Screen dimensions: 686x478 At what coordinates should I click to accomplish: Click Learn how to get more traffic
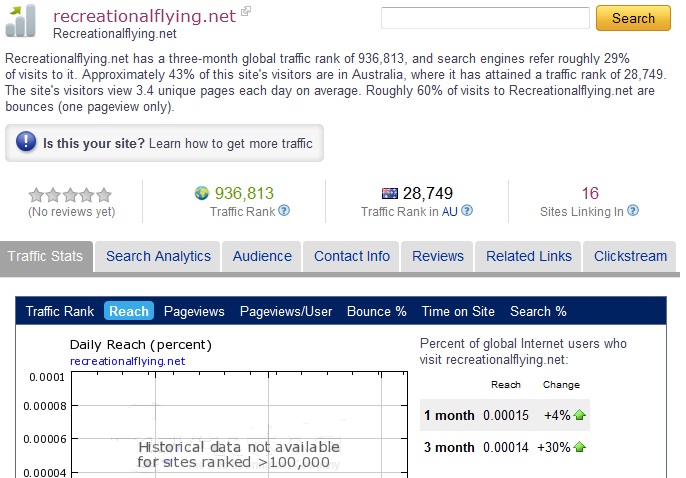coord(231,143)
